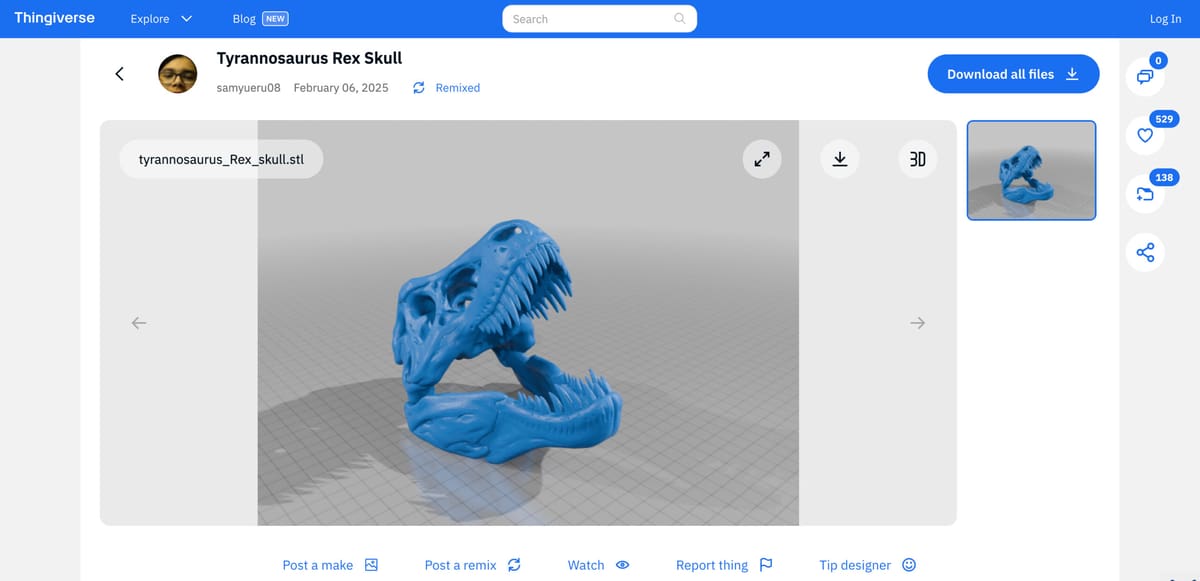
Task: Click the share icon in sidebar
Action: point(1145,253)
